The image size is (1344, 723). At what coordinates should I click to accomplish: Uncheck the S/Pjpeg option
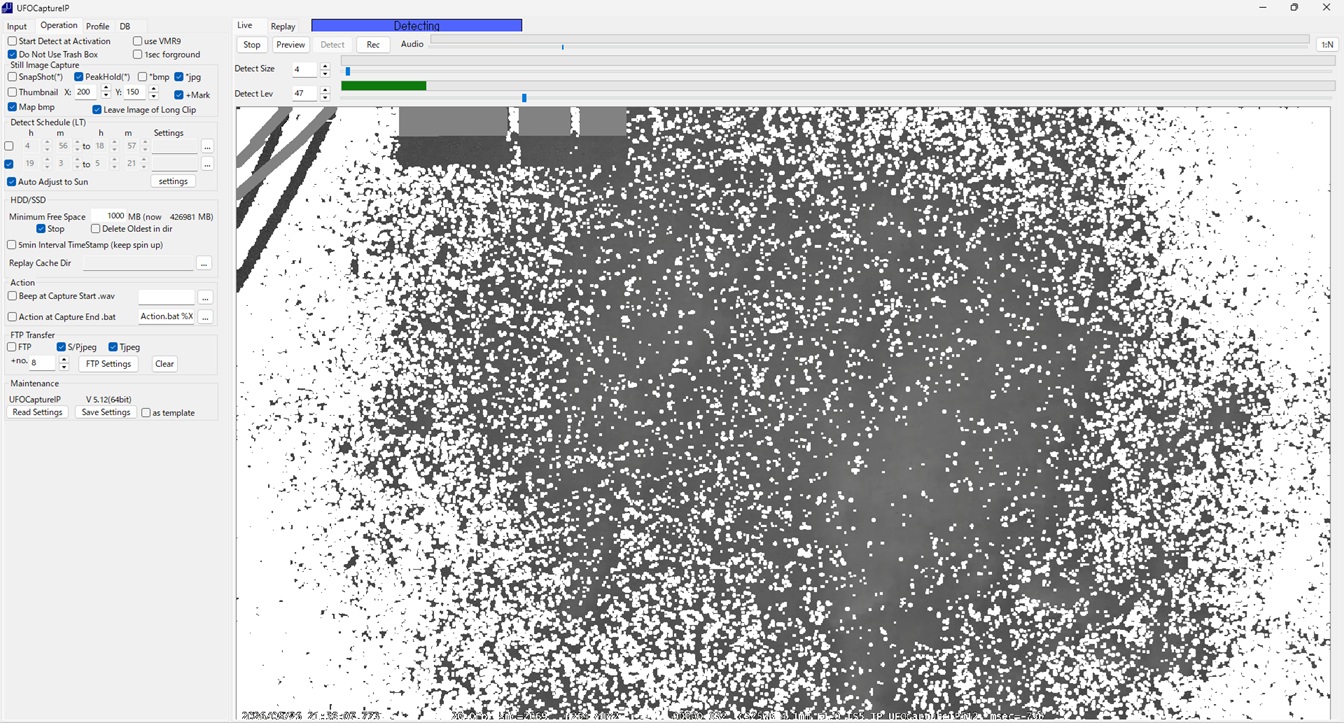click(62, 347)
